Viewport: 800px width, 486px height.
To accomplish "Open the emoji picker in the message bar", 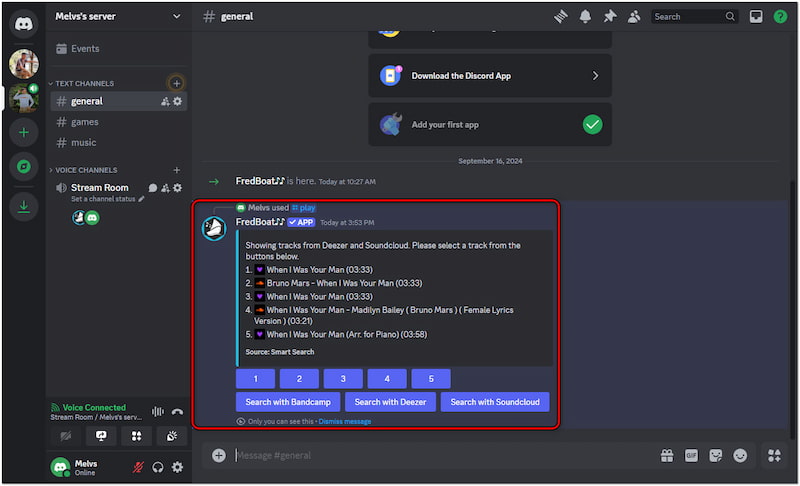I will click(x=740, y=455).
